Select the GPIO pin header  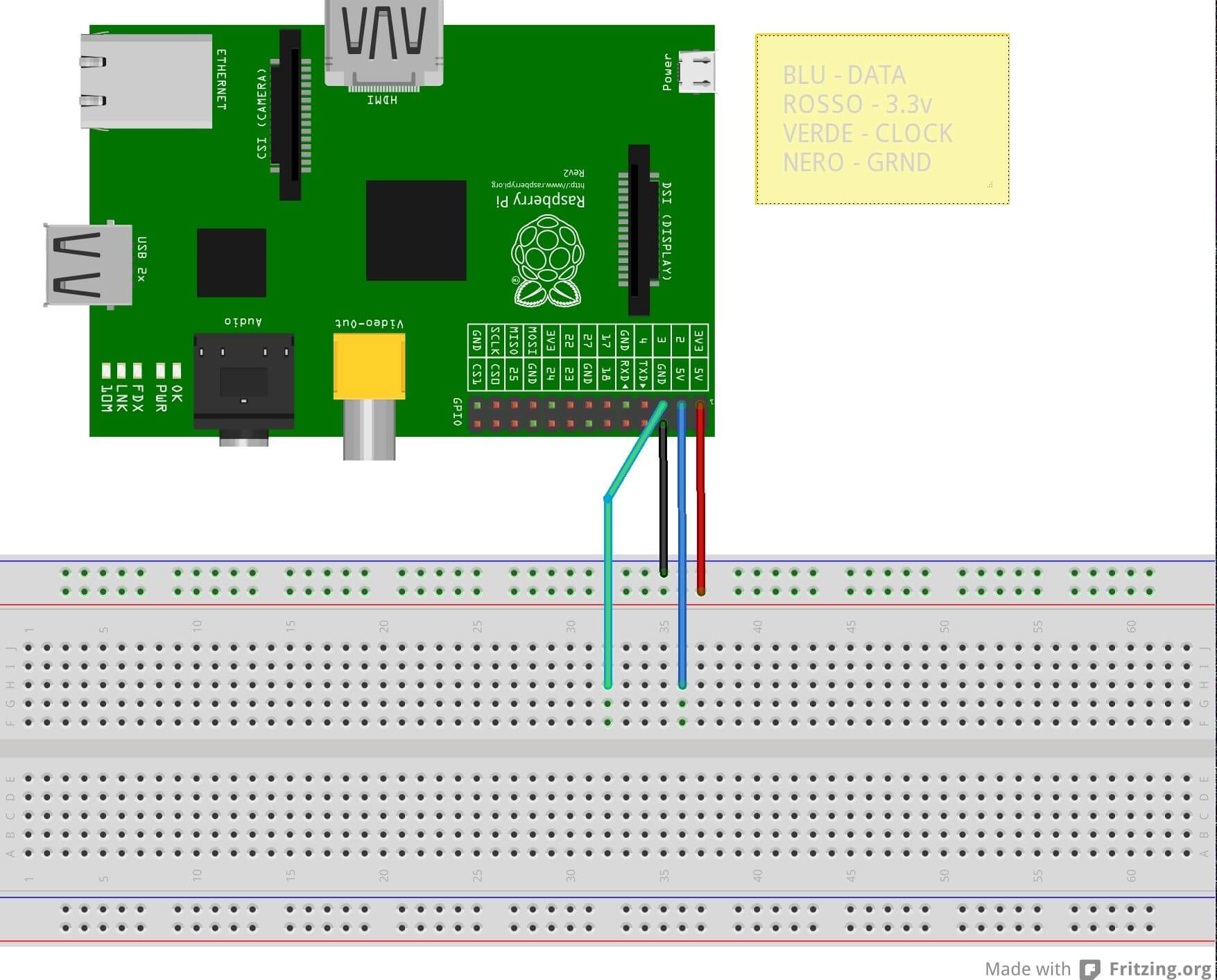tap(588, 414)
